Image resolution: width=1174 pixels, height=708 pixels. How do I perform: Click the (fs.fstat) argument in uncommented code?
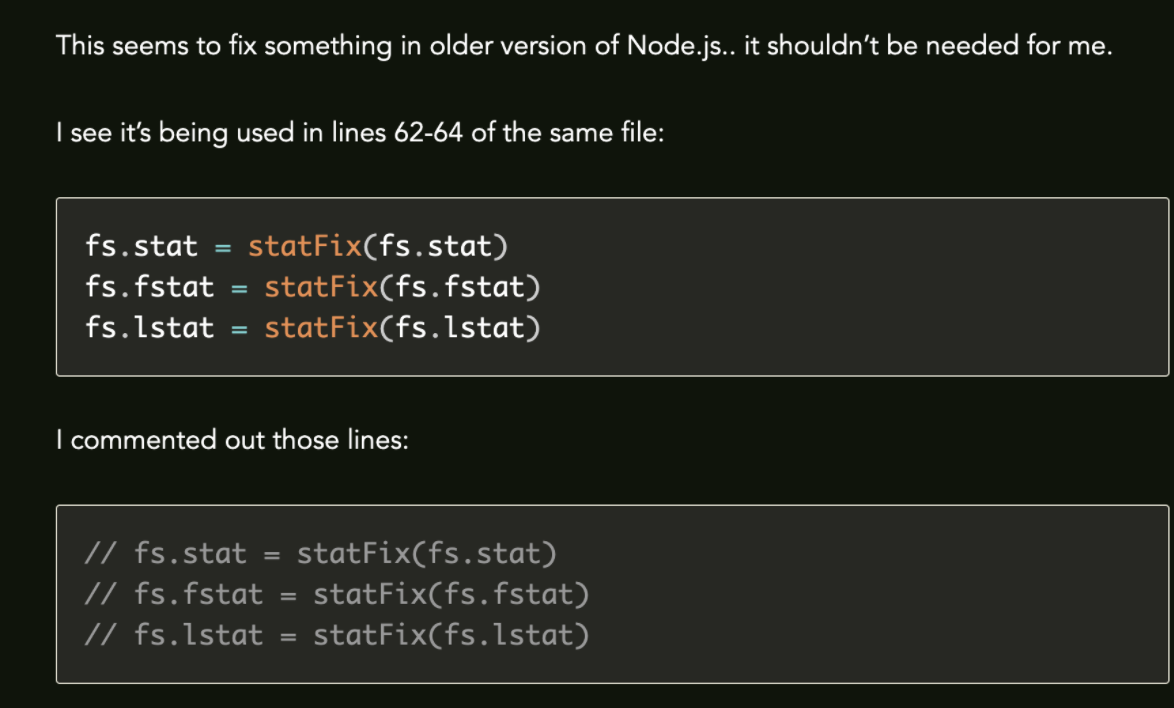point(460,287)
